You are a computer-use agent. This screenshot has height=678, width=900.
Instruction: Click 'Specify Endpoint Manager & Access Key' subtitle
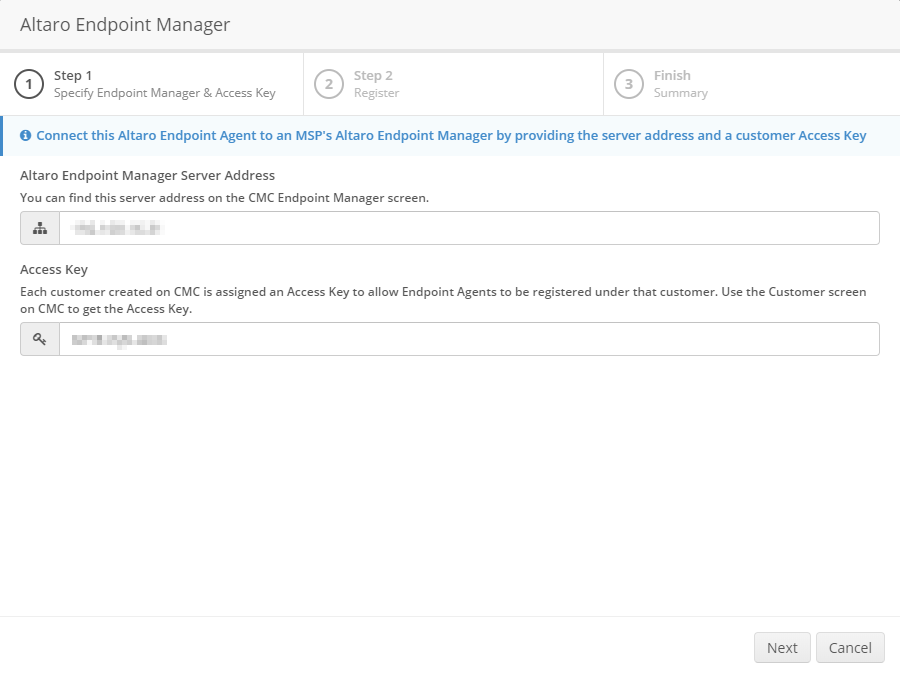tap(165, 93)
